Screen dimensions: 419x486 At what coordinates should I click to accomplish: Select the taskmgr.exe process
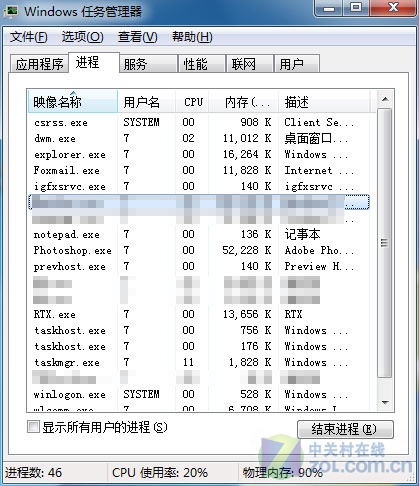(x=199, y=362)
